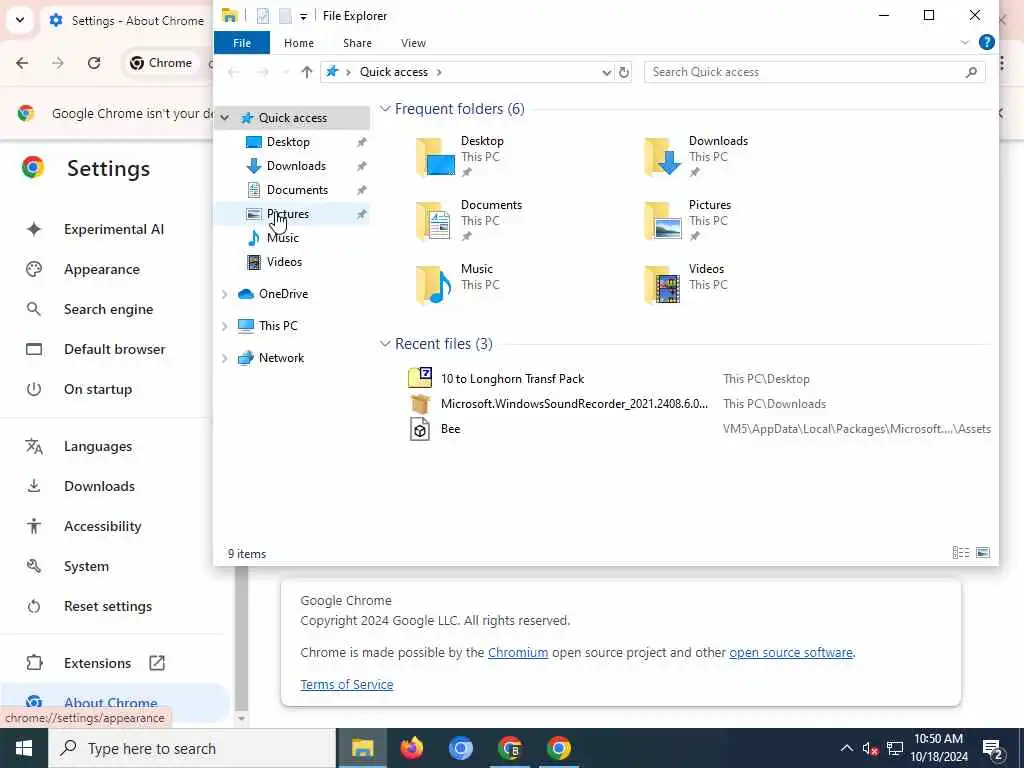
Task: Switch to the View ribbon tab
Action: (413, 43)
